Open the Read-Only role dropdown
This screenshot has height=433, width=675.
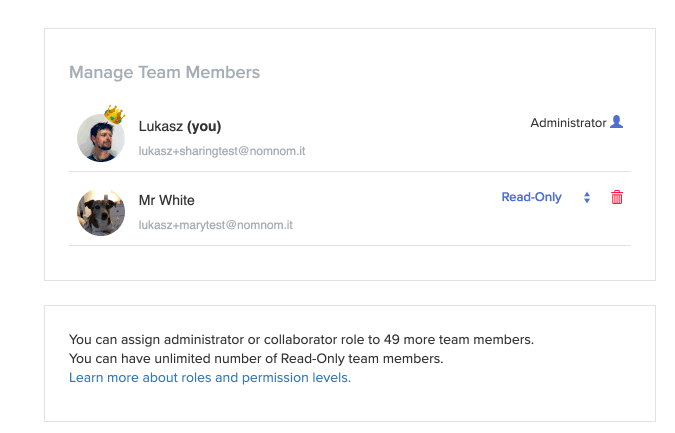[x=532, y=198]
